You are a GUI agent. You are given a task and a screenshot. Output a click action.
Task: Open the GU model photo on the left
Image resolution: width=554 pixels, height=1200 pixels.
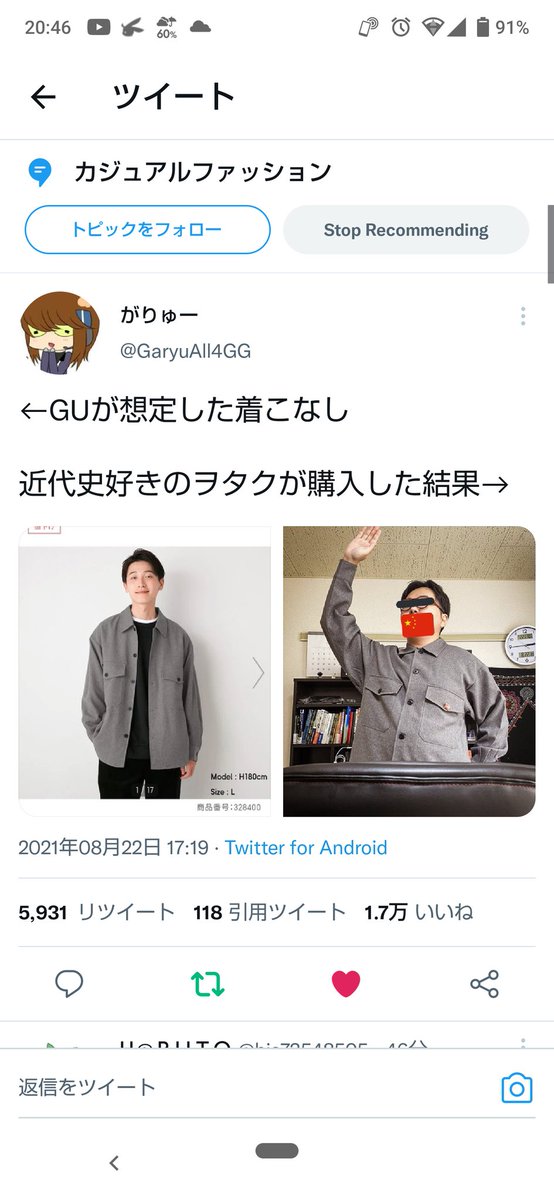click(x=145, y=671)
